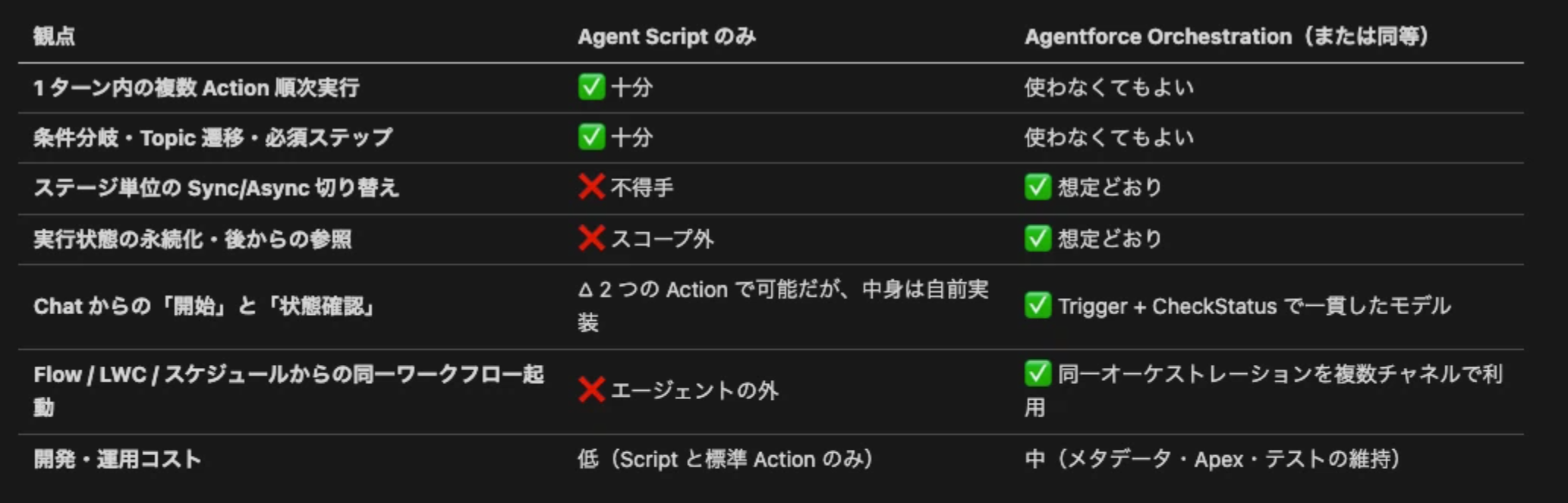This screenshot has width=1568, height=503.
Task: Click the green checkmark beside 同一オーケストレーション
Action: pyautogui.click(x=1037, y=373)
